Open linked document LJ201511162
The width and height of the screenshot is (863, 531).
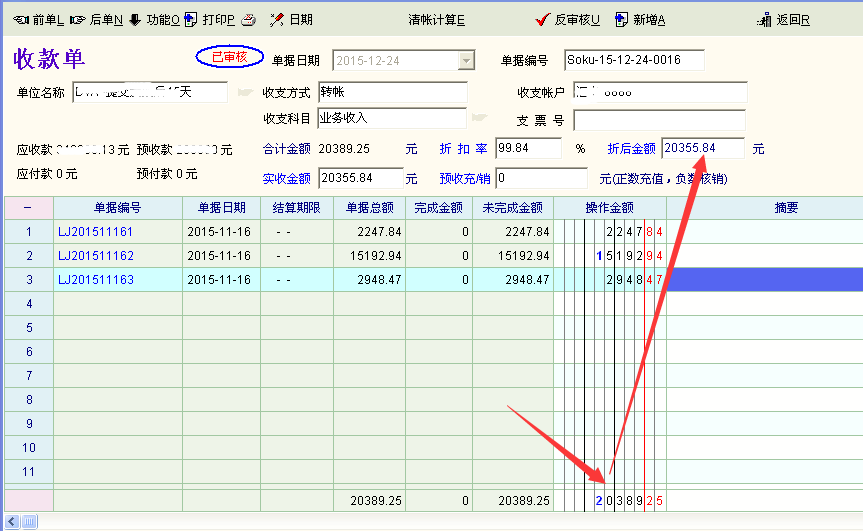pos(96,256)
